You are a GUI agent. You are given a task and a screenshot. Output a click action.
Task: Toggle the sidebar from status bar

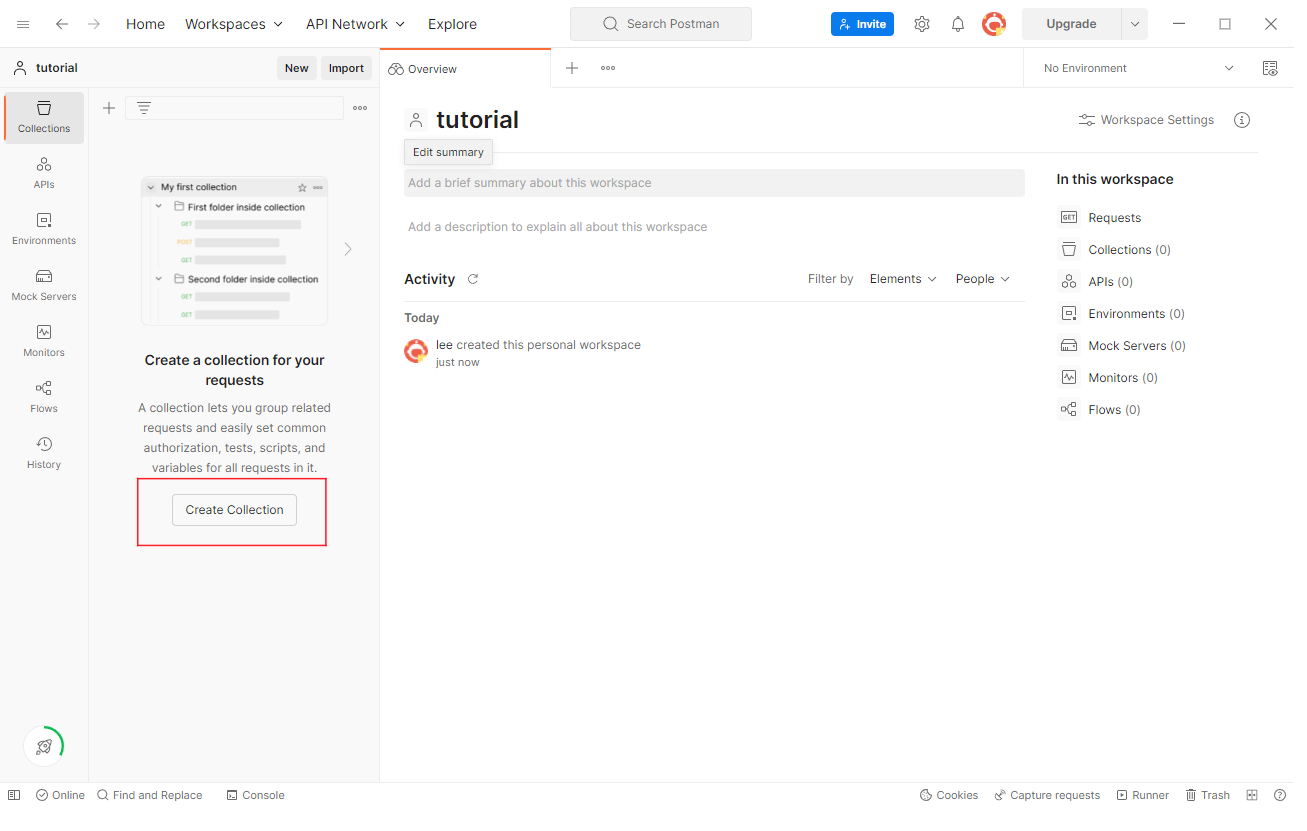coord(14,795)
